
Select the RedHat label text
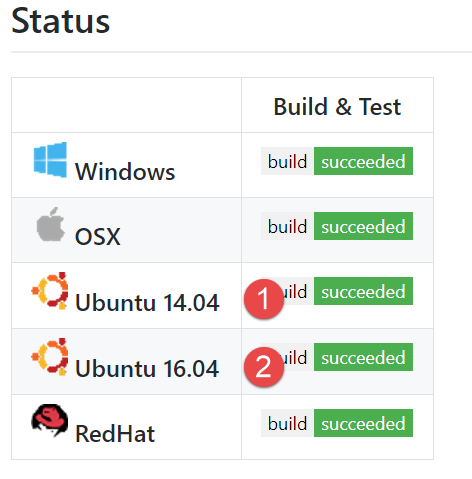(x=115, y=434)
